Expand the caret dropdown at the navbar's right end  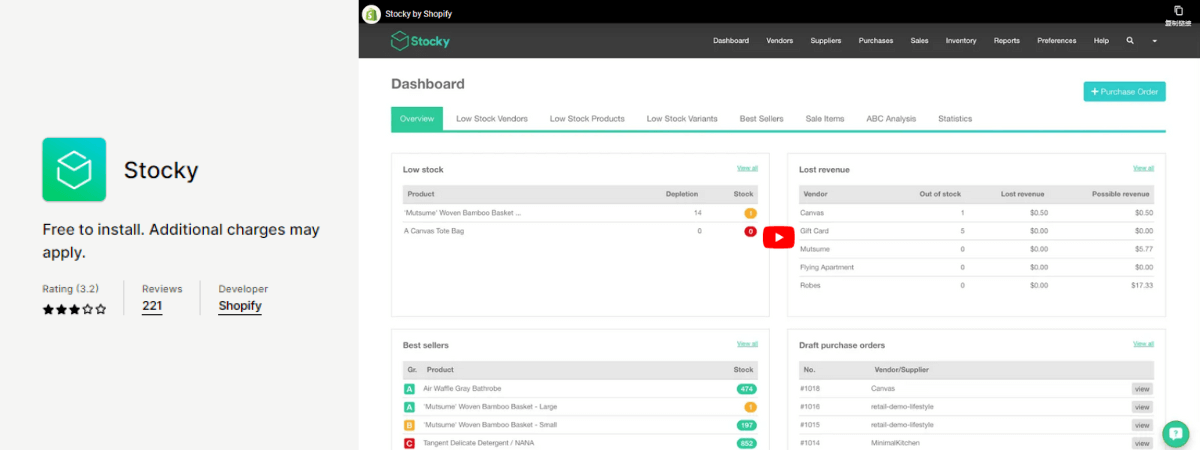coord(1154,41)
